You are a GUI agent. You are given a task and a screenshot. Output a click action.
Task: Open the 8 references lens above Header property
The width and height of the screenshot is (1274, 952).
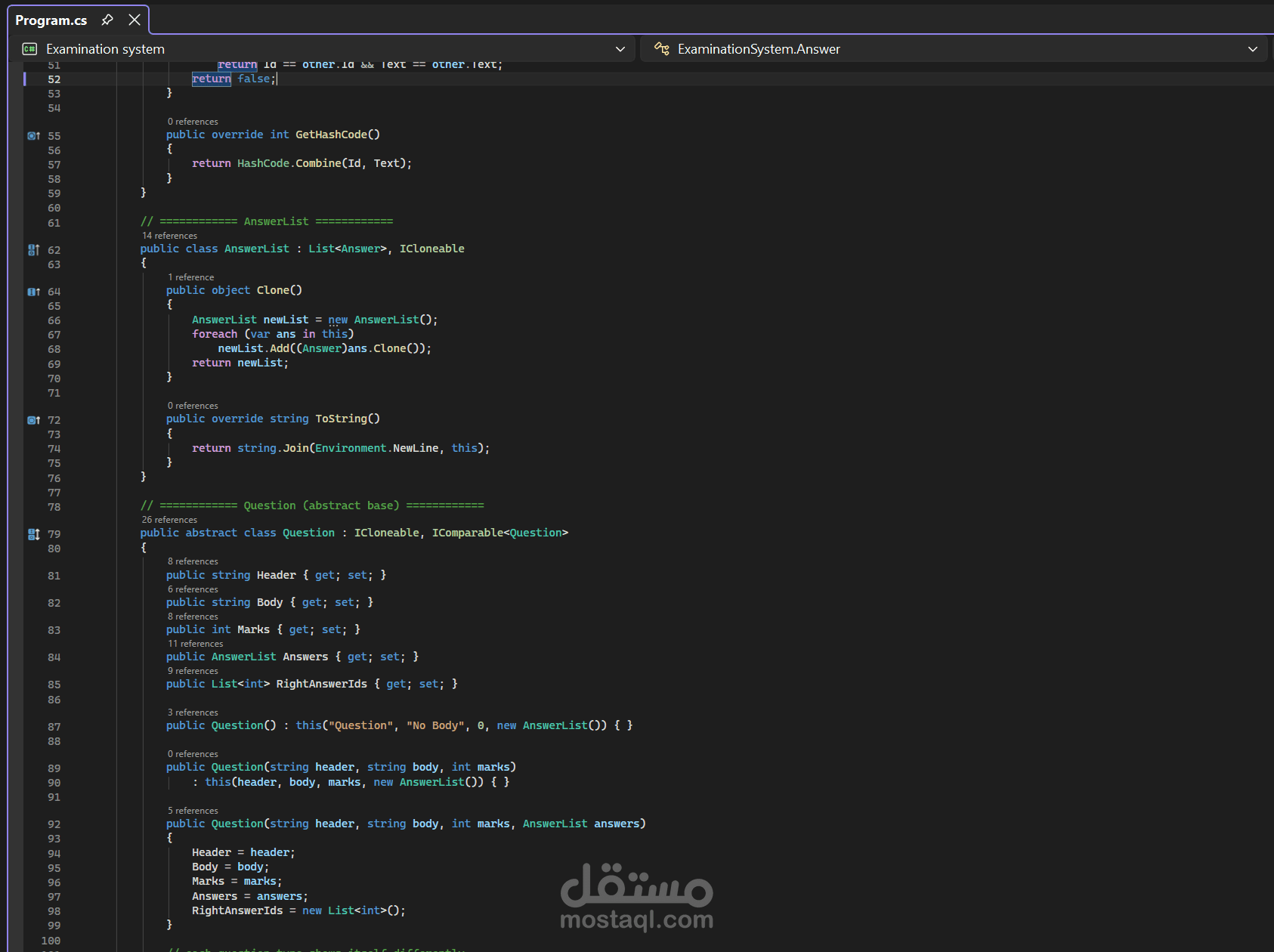pos(193,561)
